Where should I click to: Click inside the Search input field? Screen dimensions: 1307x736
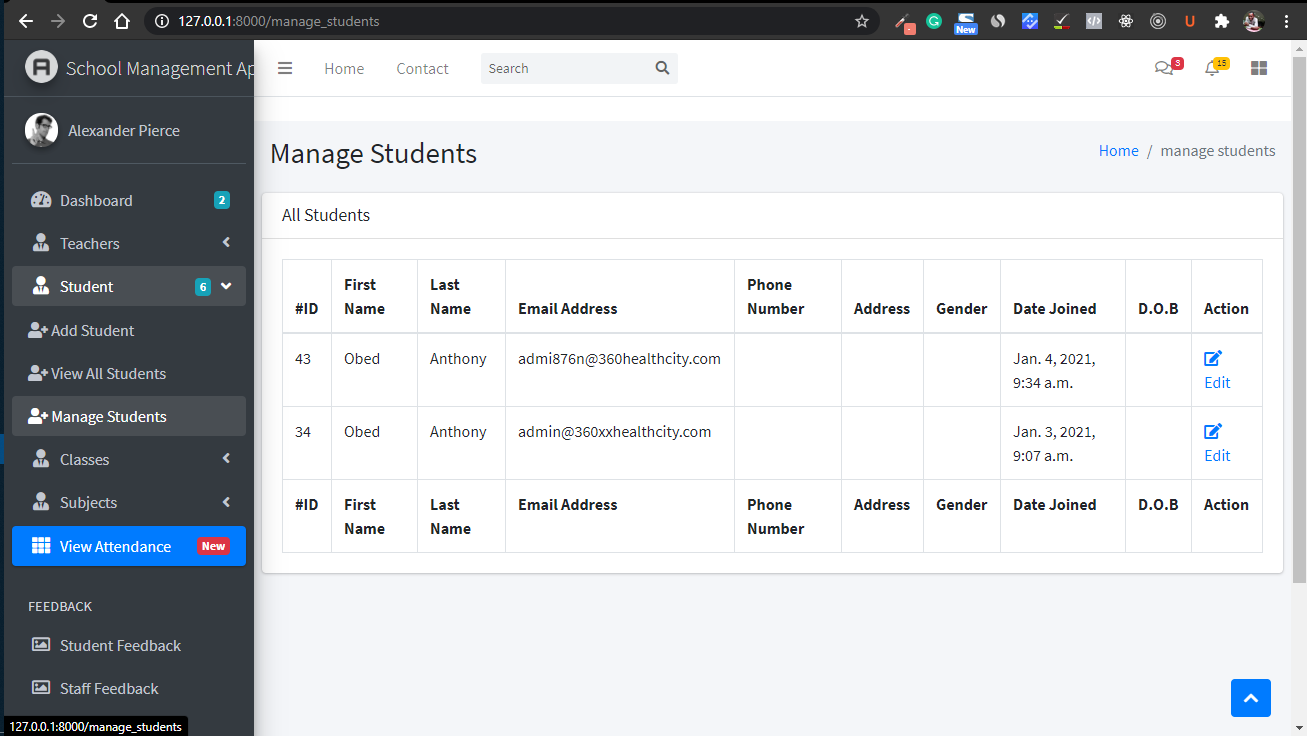pyautogui.click(x=560, y=68)
